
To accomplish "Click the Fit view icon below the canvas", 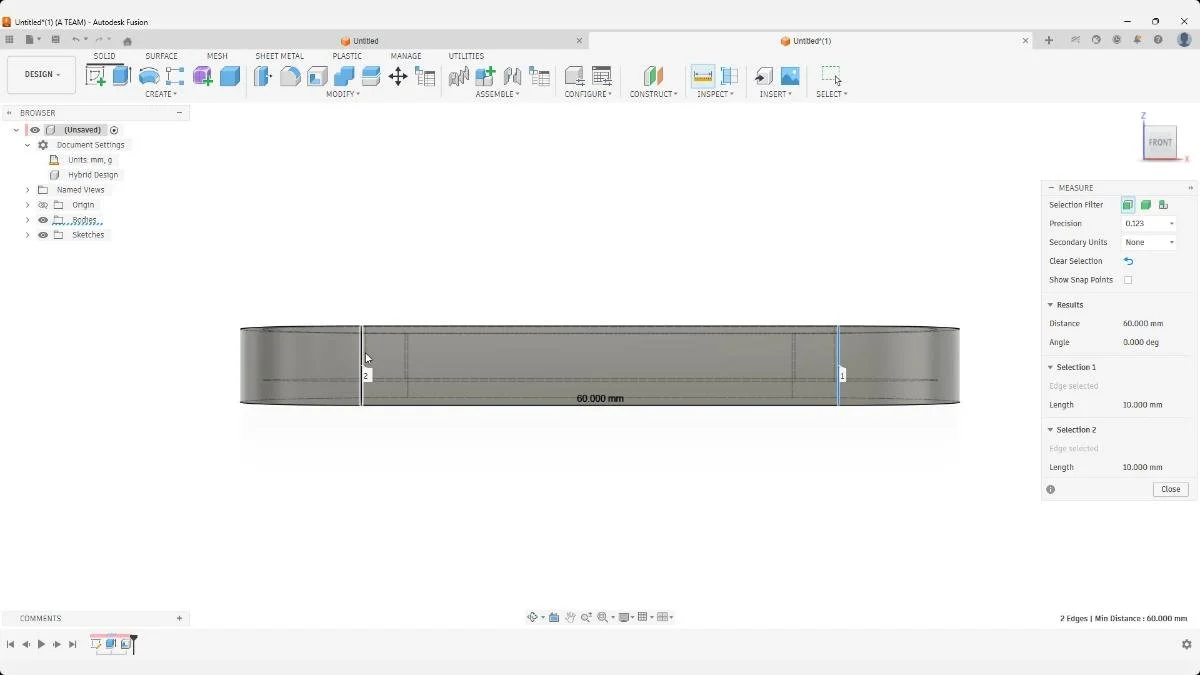I will [x=603, y=617].
